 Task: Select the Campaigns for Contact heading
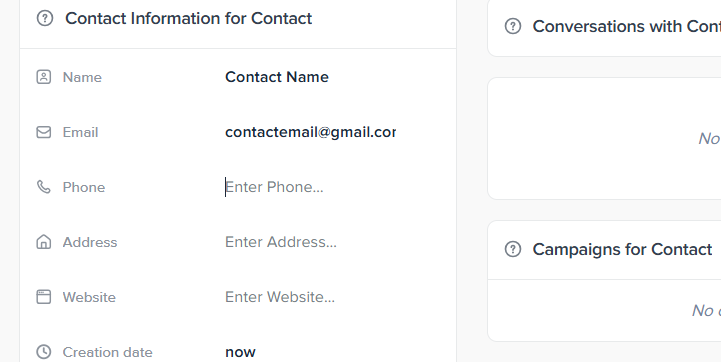click(x=622, y=249)
